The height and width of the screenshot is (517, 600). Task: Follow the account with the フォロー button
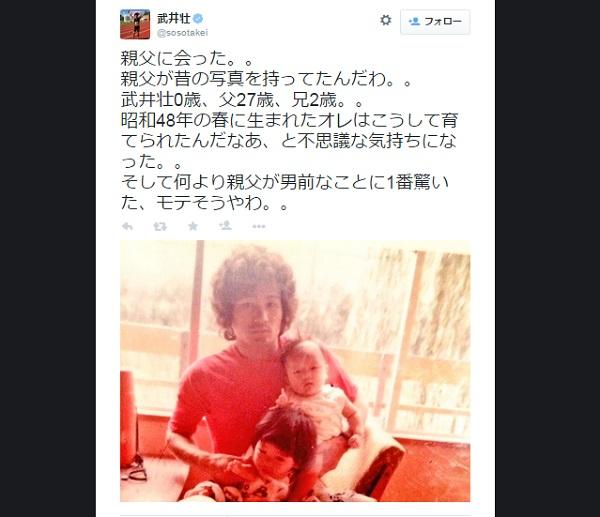(435, 22)
